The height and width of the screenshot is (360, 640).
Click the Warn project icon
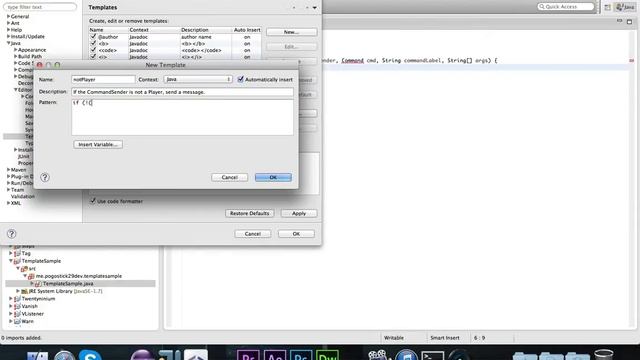pos(17,322)
